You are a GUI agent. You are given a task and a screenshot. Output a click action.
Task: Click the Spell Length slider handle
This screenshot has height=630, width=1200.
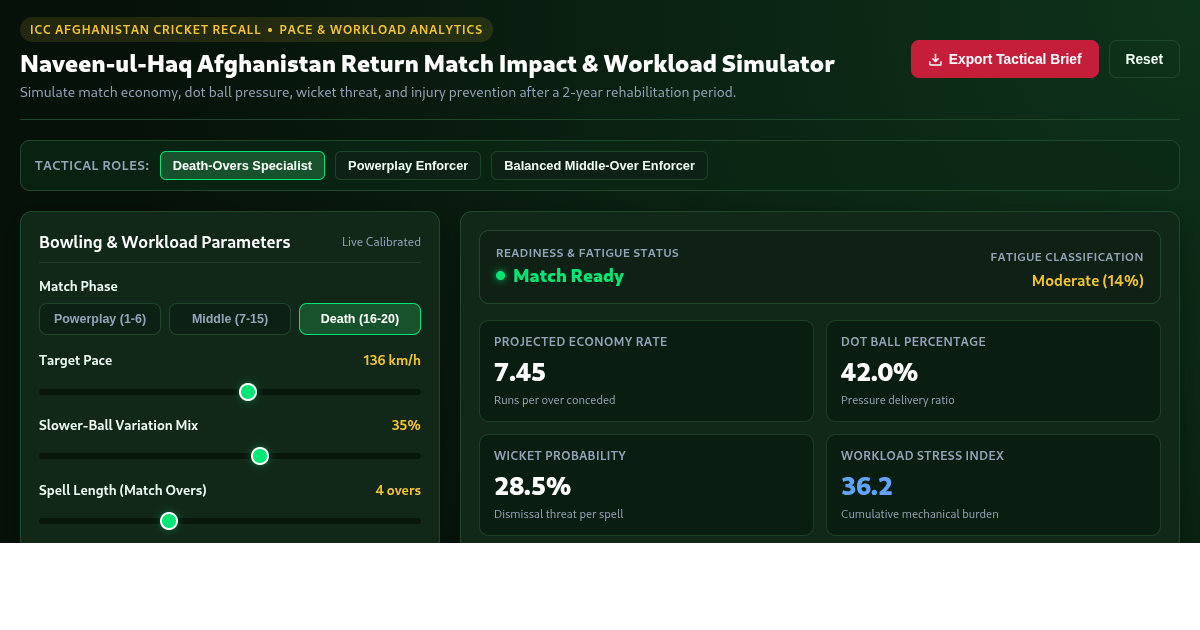pos(169,521)
